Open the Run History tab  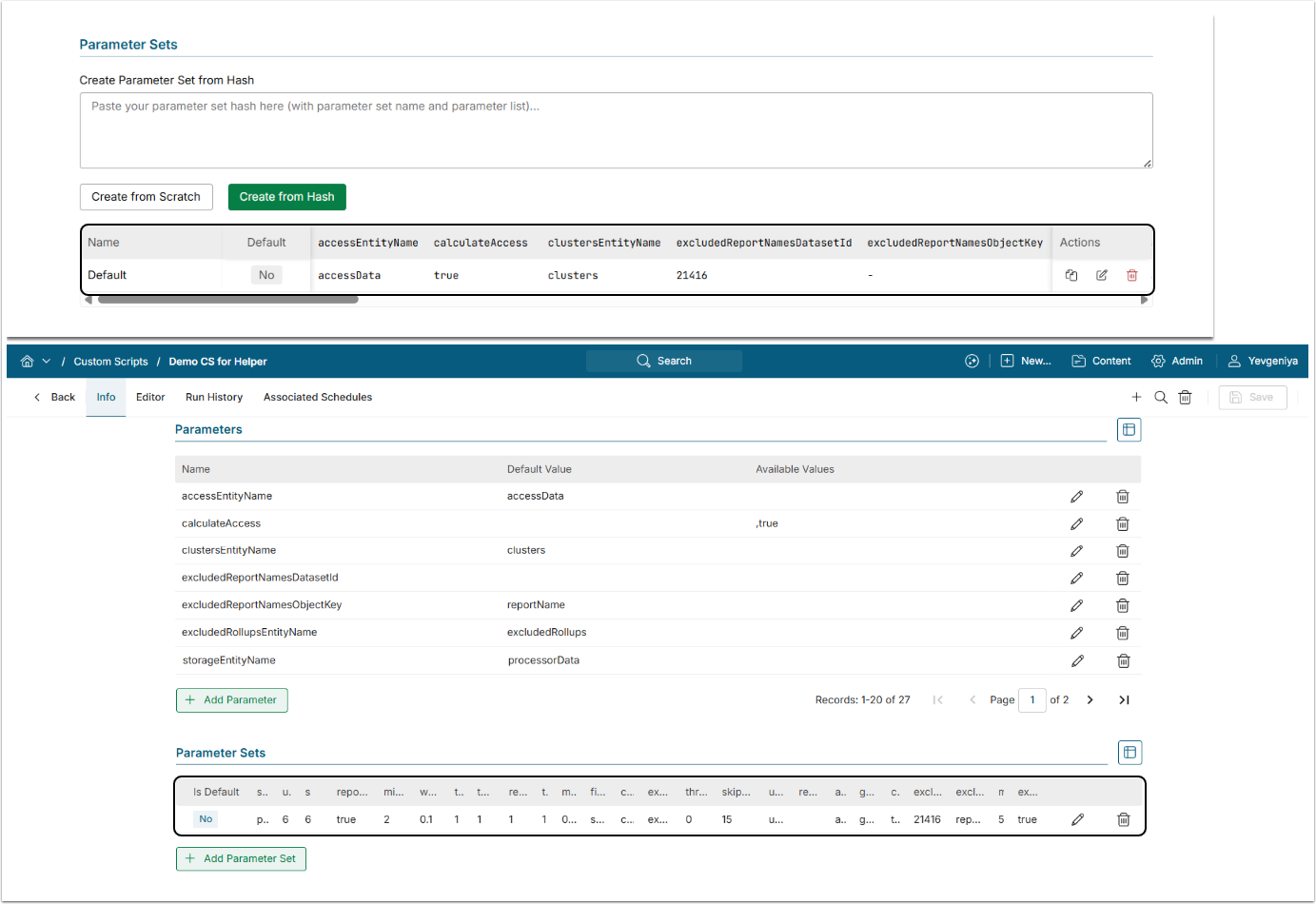tap(214, 398)
